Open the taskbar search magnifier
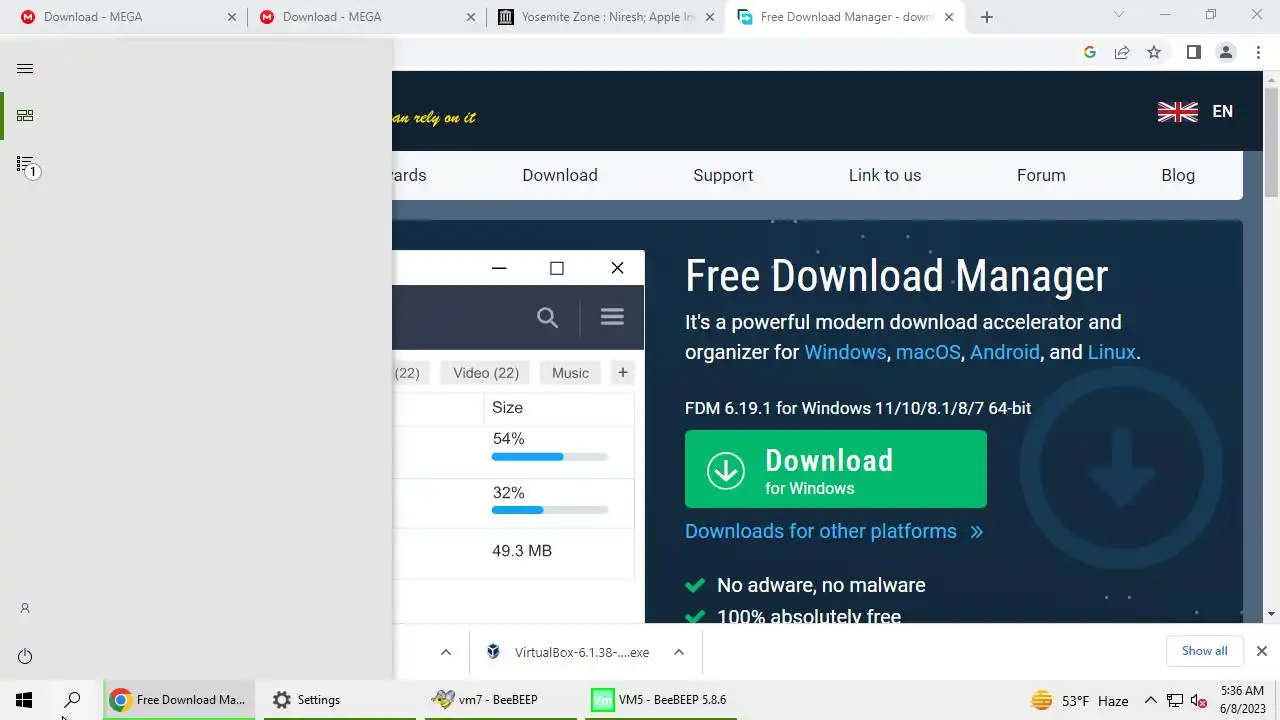This screenshot has height=720, width=1280. pos(72,700)
